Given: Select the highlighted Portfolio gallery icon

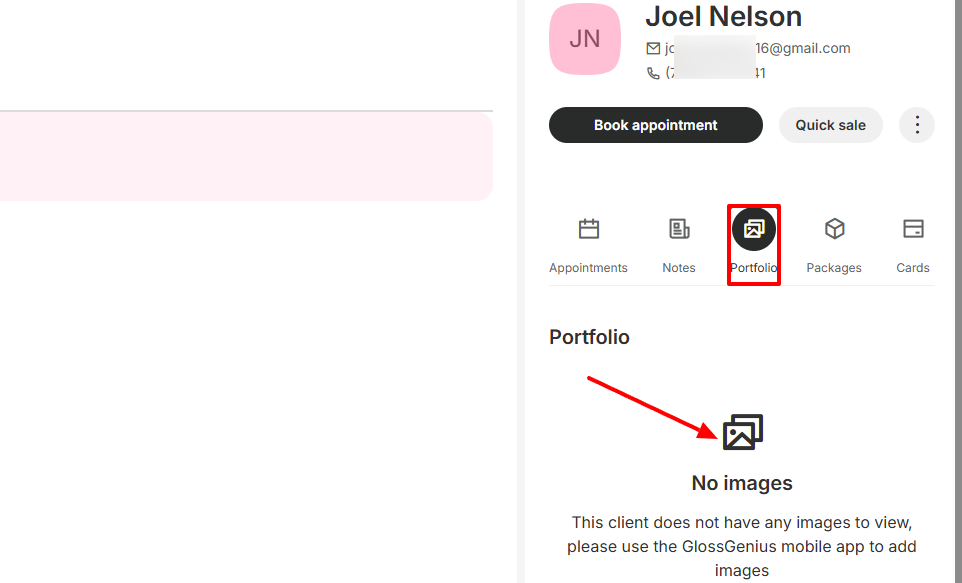Looking at the screenshot, I should pos(754,229).
